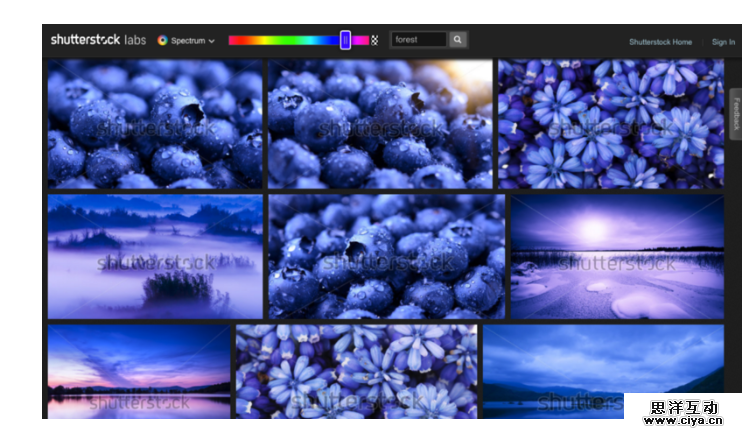Select the top-right blue hyacinth flowers image

click(x=610, y=124)
